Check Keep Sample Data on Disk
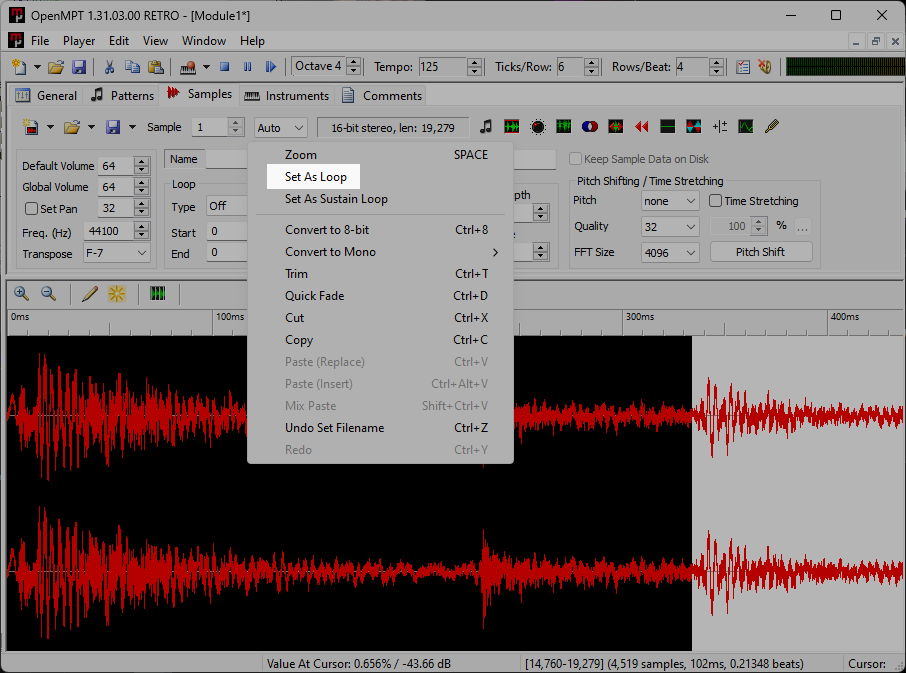 (575, 159)
